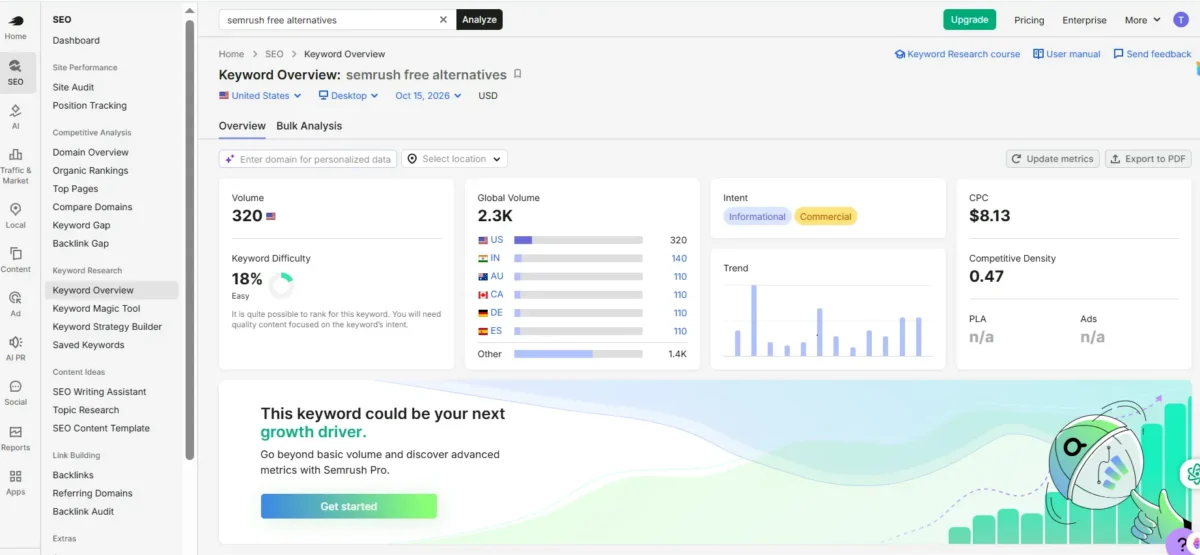Expand the More menu in header
Image resolution: width=1200 pixels, height=555 pixels.
1142,20
